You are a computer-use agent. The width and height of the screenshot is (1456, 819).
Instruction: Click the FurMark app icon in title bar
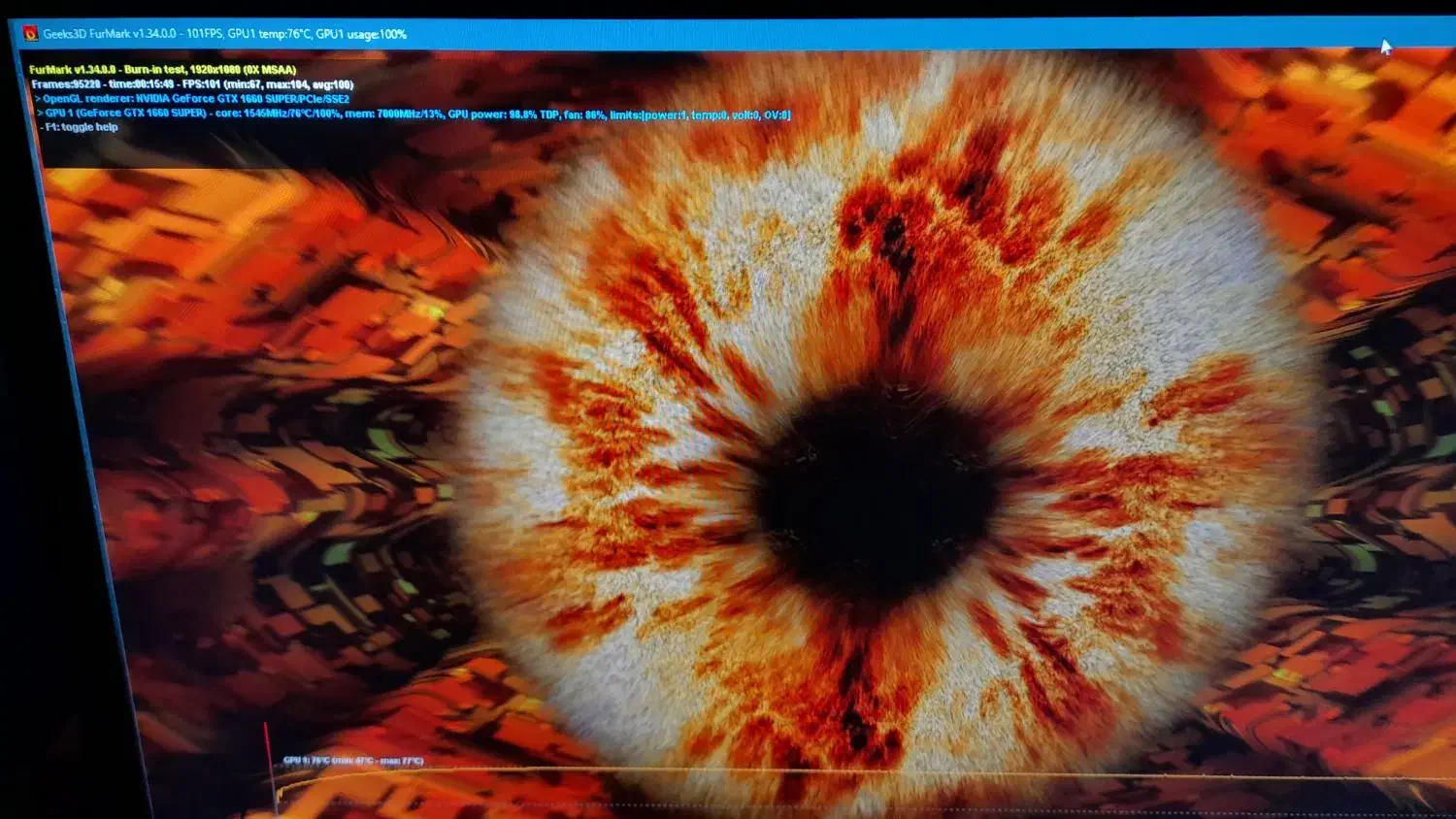30,34
